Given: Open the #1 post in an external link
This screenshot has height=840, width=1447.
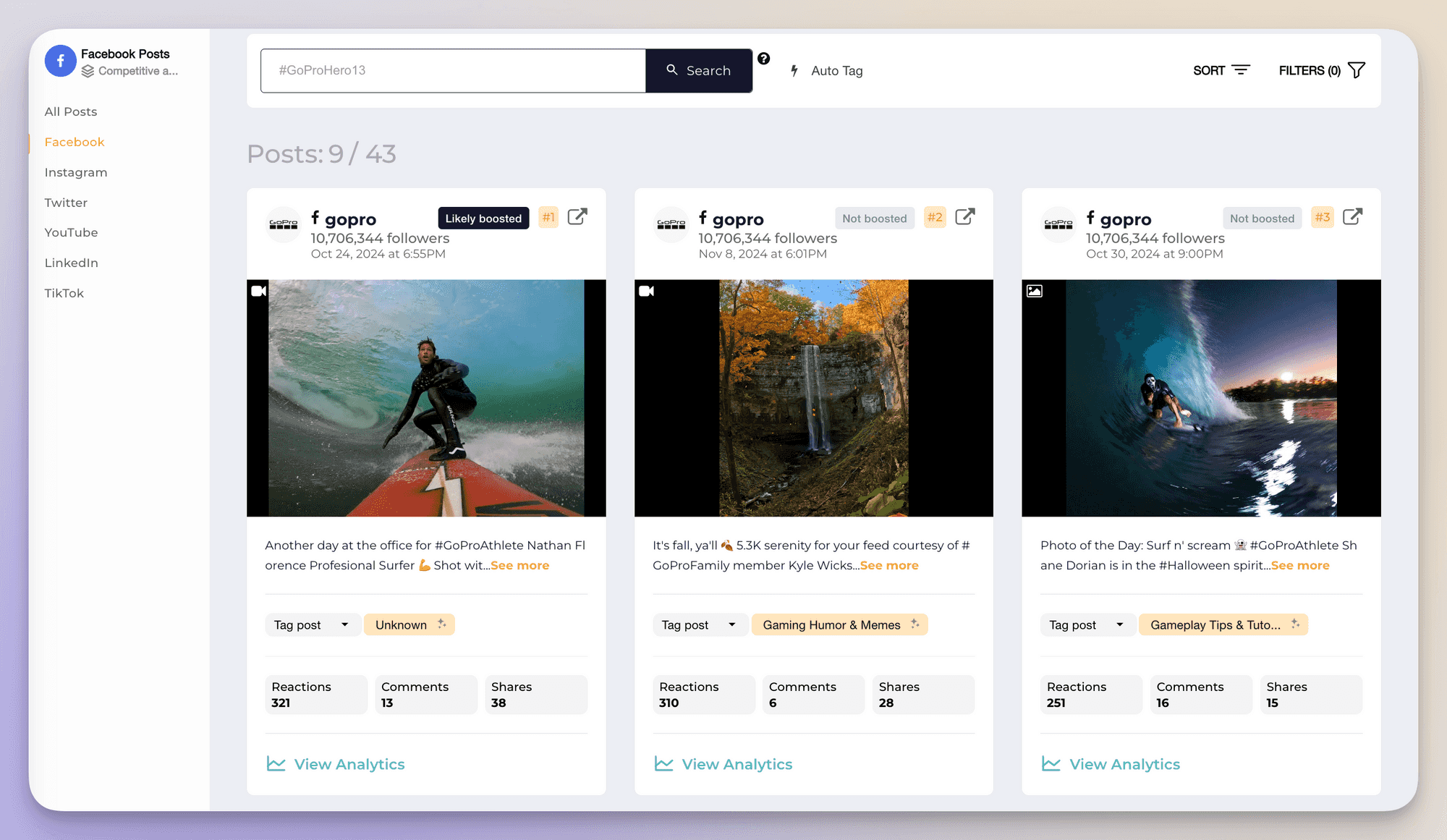Looking at the screenshot, I should tap(577, 217).
